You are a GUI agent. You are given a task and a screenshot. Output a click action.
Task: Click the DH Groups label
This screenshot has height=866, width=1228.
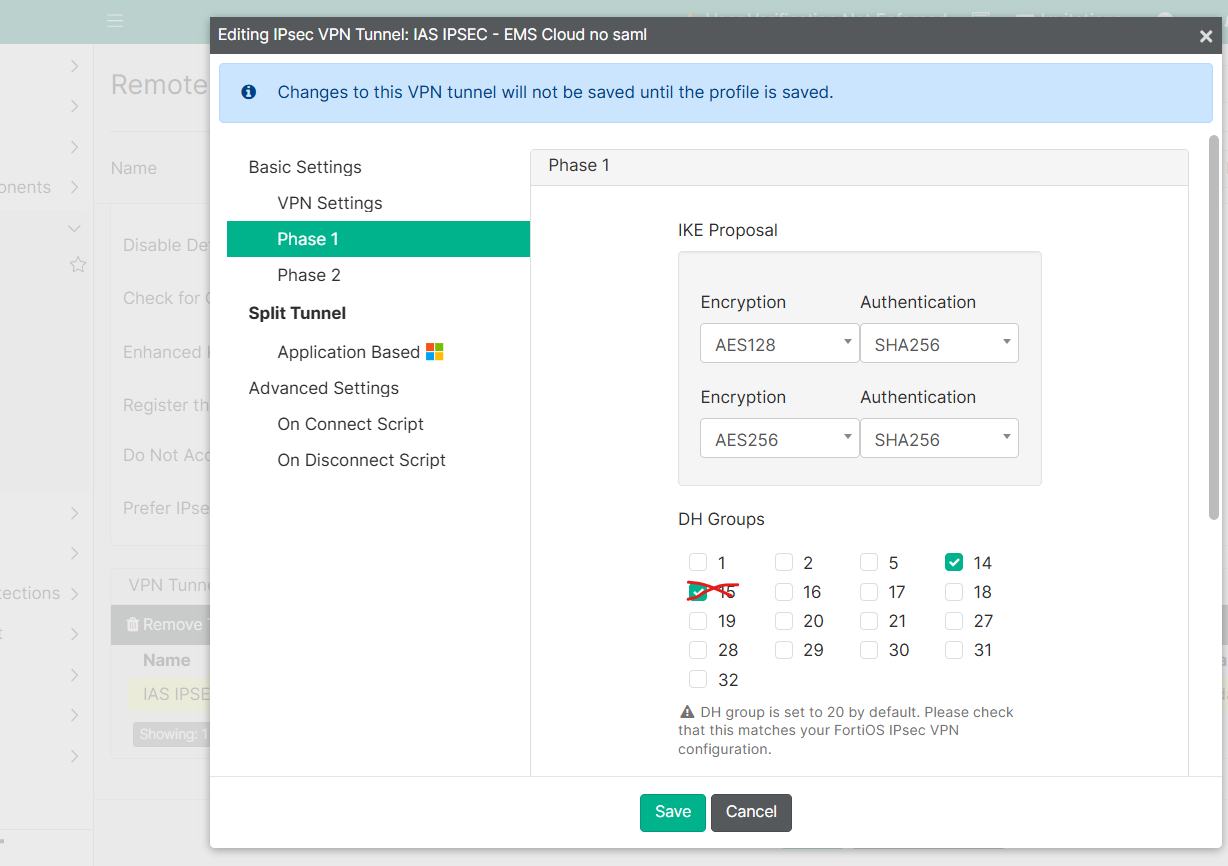pyautogui.click(x=721, y=519)
